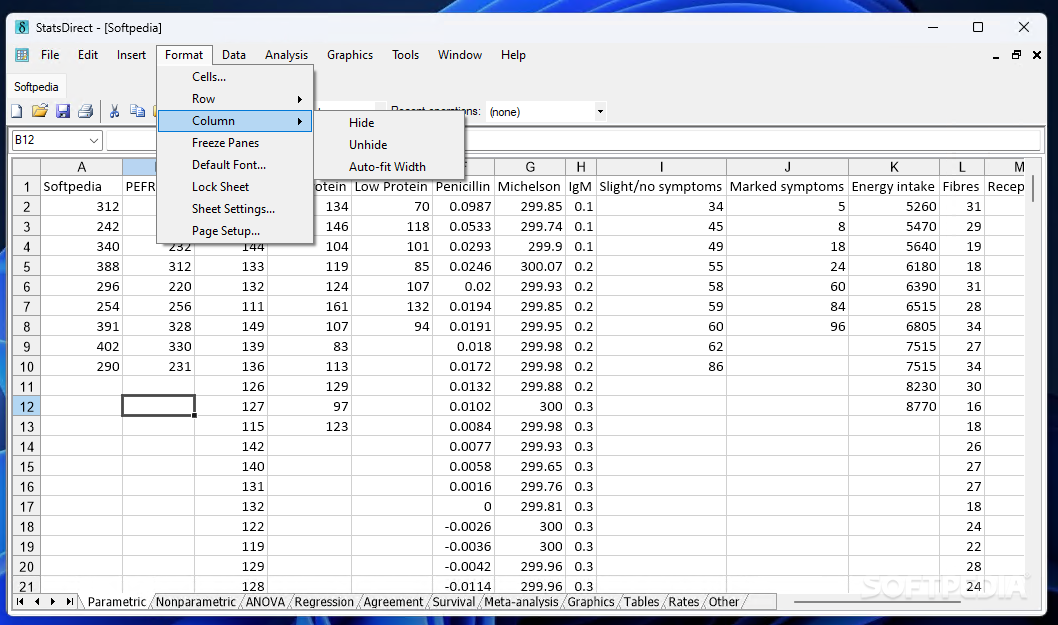The image size is (1058, 625).
Task: Select Lock Sheet menu entry
Action: coord(235,187)
